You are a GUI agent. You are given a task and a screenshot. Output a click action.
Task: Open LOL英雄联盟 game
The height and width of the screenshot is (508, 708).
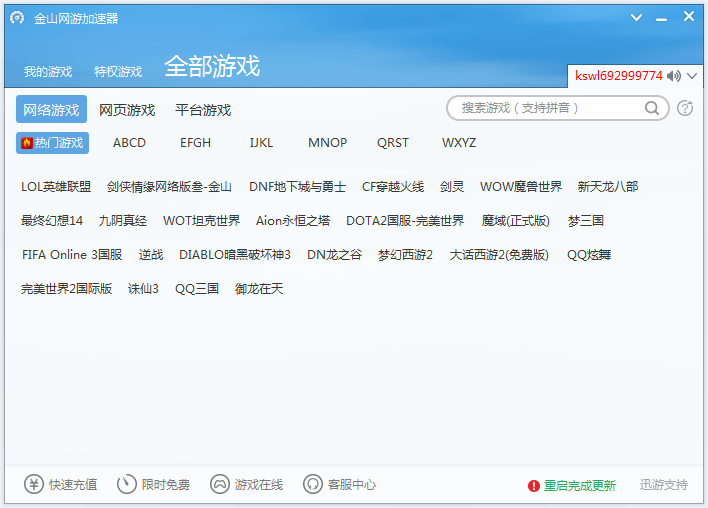[56, 186]
